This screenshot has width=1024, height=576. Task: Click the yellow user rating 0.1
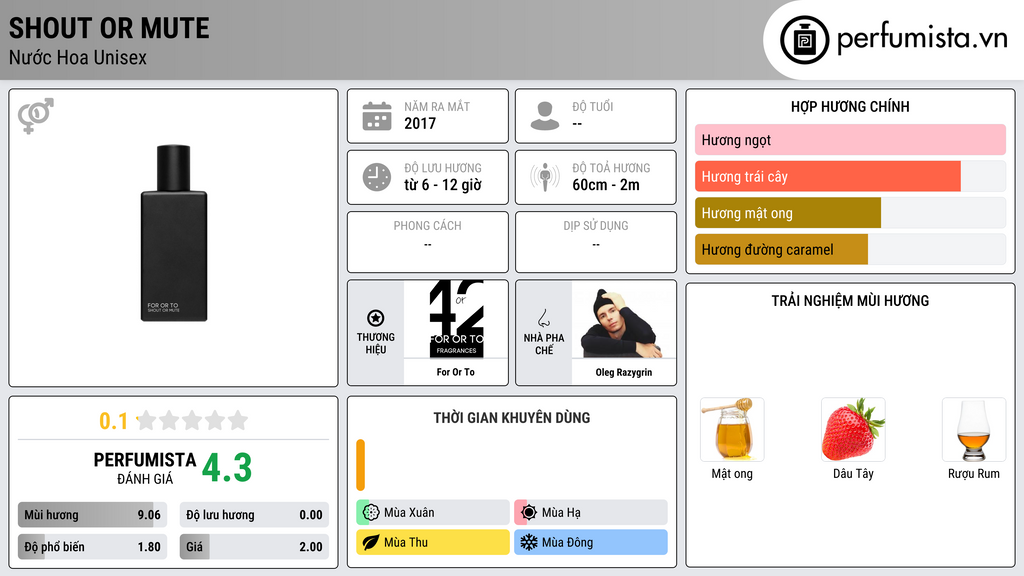(x=114, y=421)
